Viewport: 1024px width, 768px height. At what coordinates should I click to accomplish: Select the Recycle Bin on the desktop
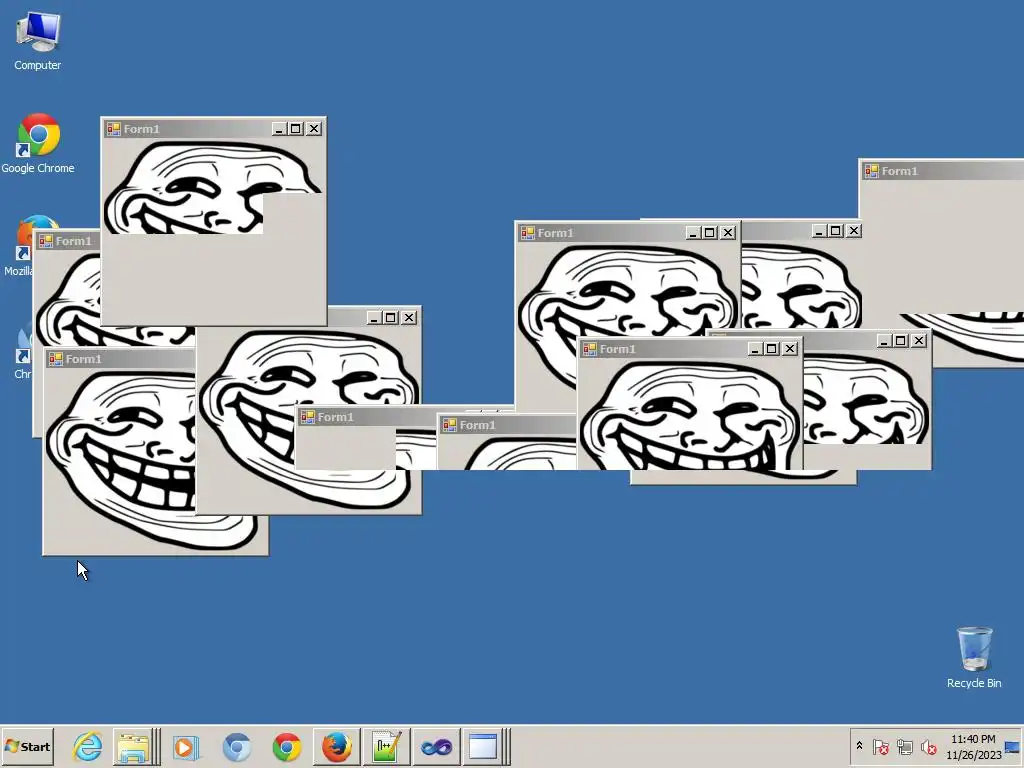point(974,658)
